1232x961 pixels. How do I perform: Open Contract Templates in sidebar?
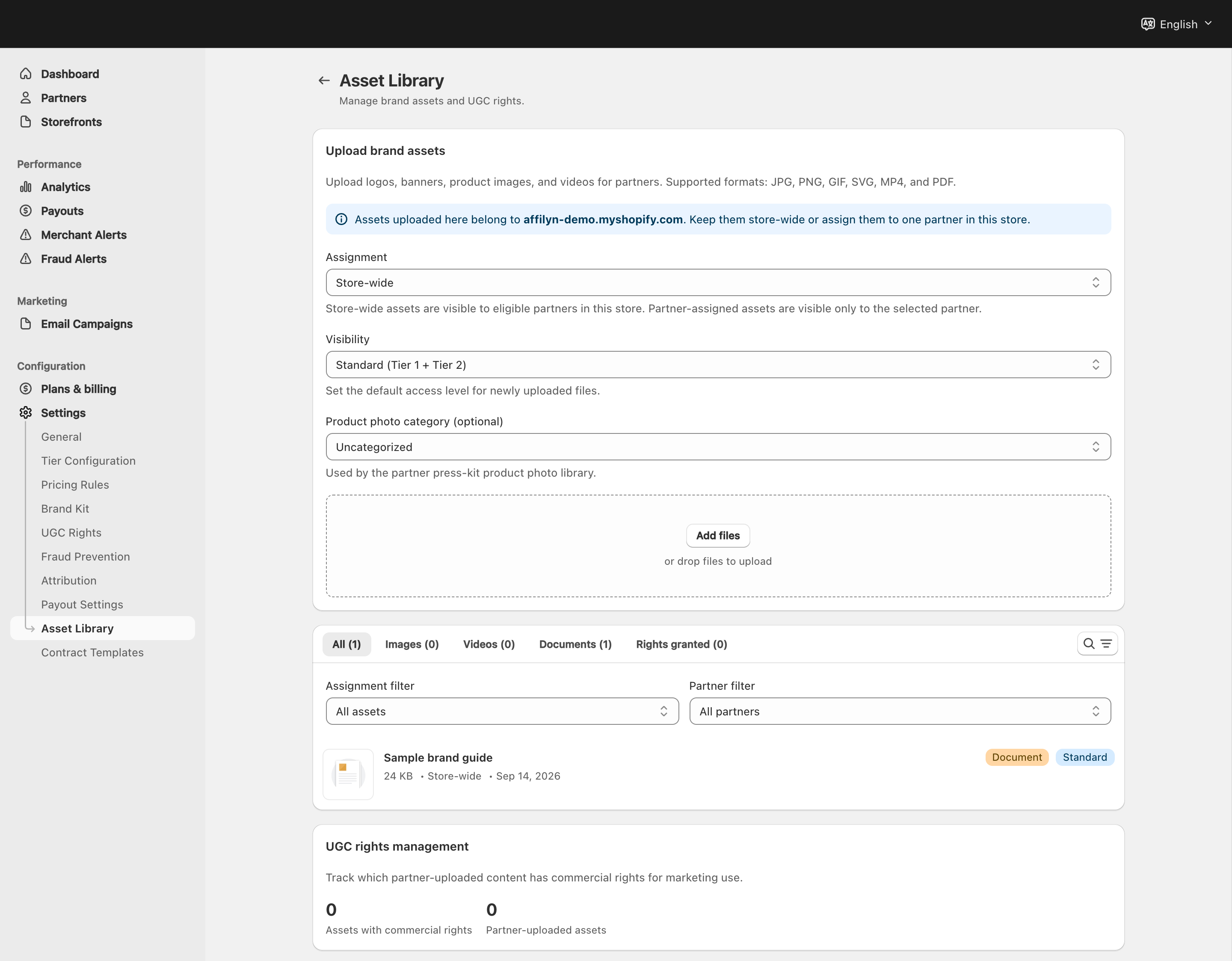[x=92, y=653]
